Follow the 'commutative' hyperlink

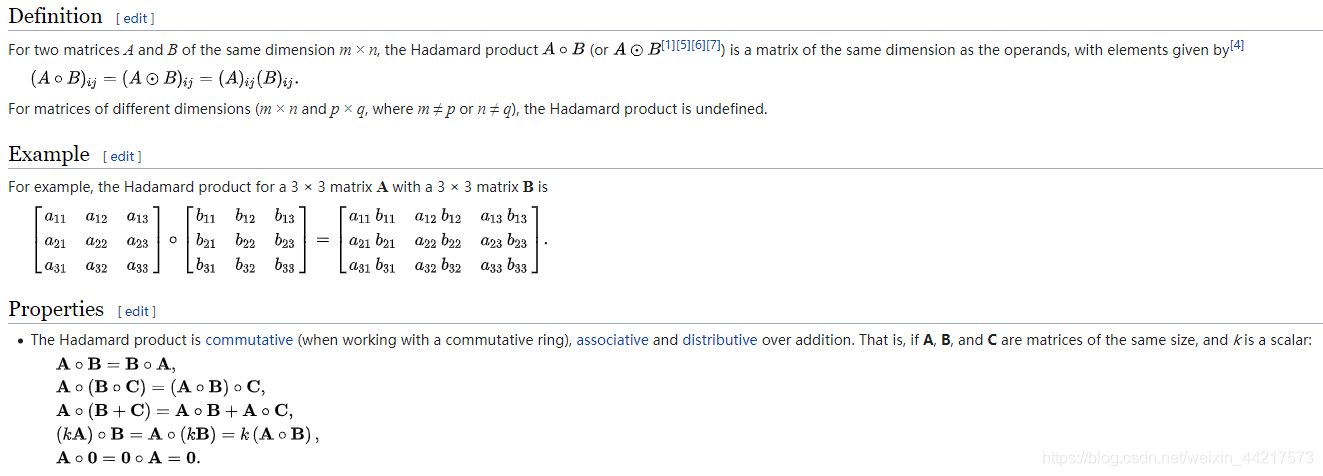[x=249, y=340]
